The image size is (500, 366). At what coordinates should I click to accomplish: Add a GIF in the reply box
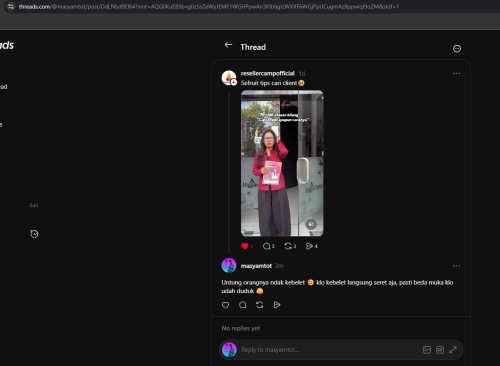pyautogui.click(x=440, y=350)
